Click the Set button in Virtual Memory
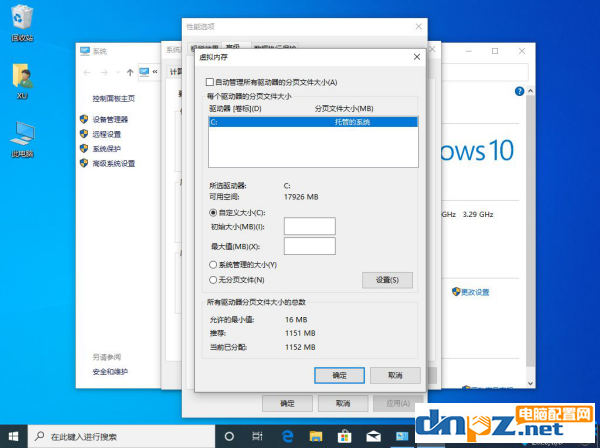 click(387, 280)
